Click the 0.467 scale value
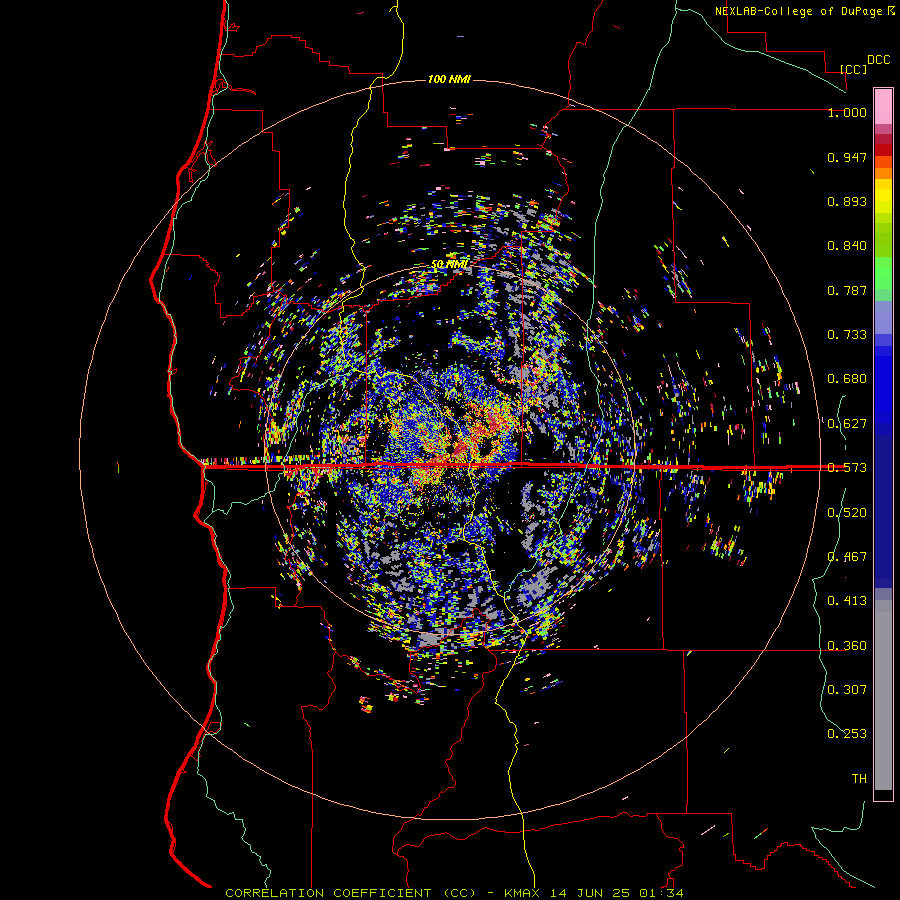The image size is (900, 900). click(847, 557)
